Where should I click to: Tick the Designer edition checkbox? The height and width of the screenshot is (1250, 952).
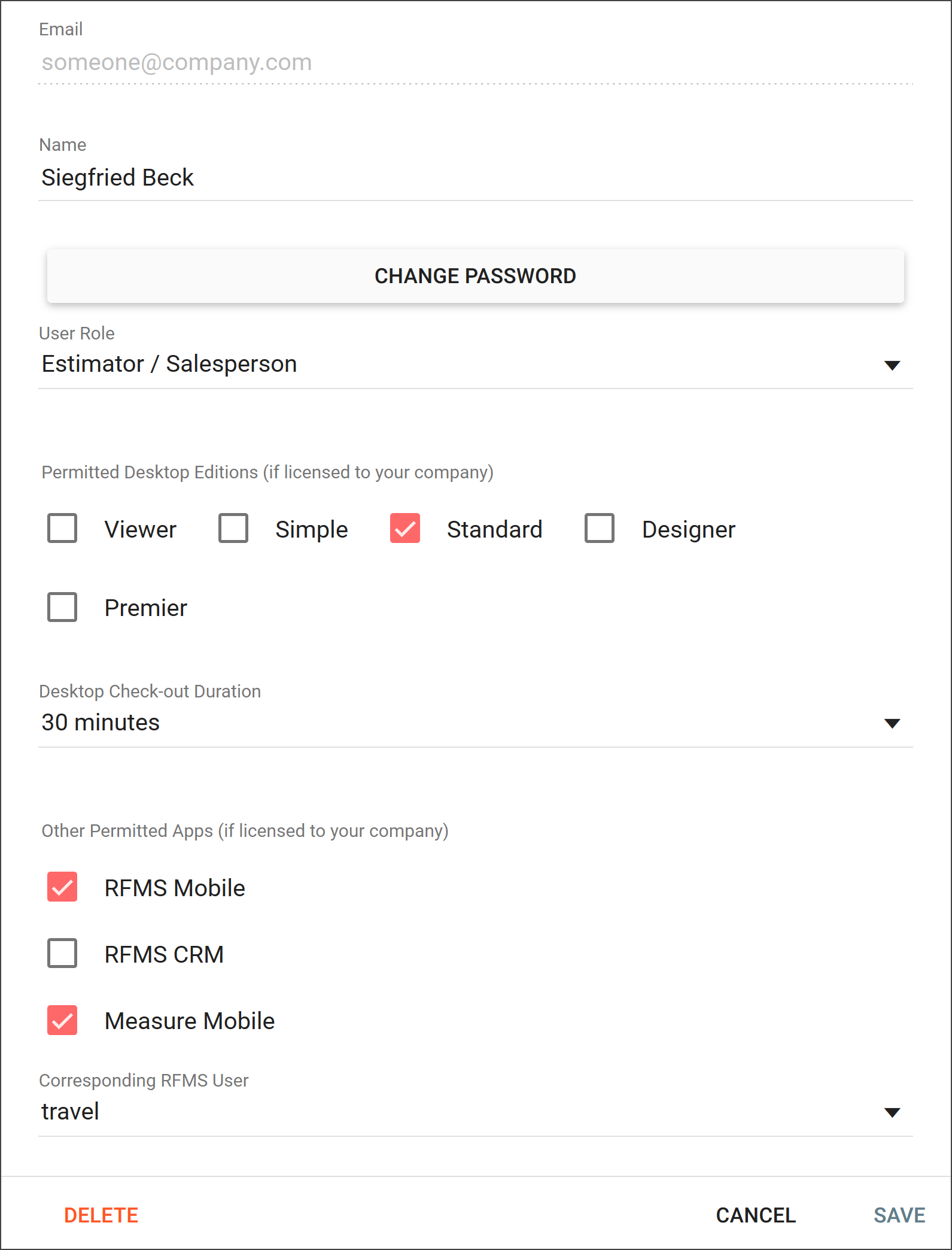click(600, 529)
